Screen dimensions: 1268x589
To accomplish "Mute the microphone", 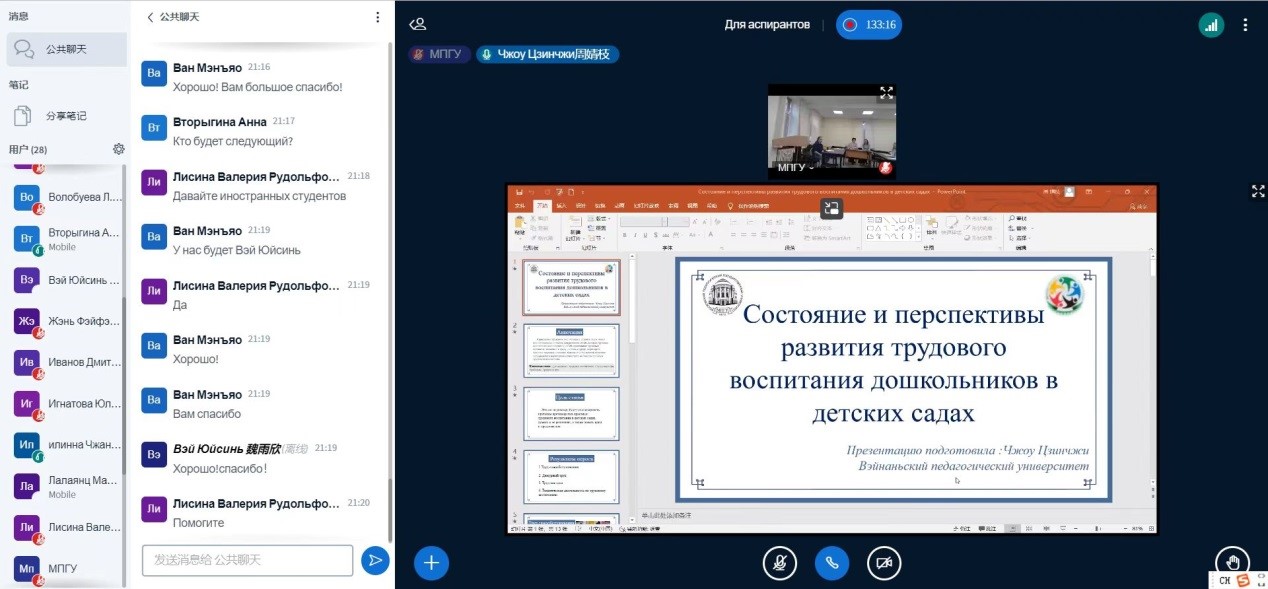I will point(779,563).
